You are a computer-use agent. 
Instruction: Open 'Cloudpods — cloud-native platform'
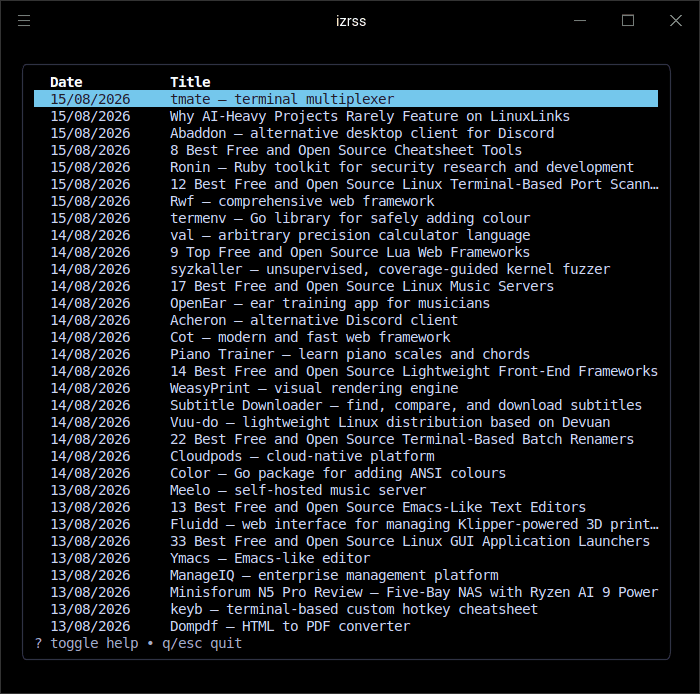coord(346,456)
